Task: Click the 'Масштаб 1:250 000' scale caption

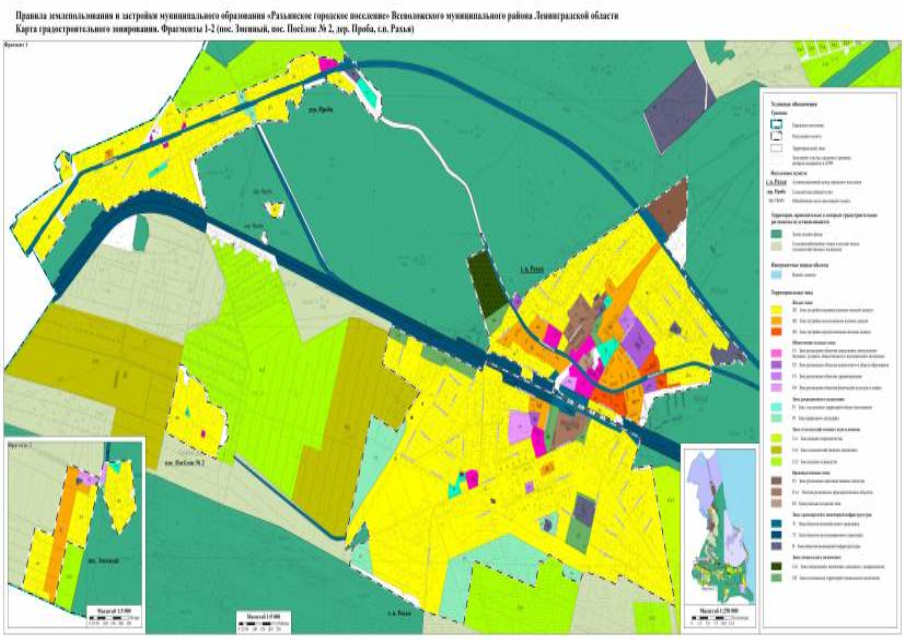Action: coord(719,611)
